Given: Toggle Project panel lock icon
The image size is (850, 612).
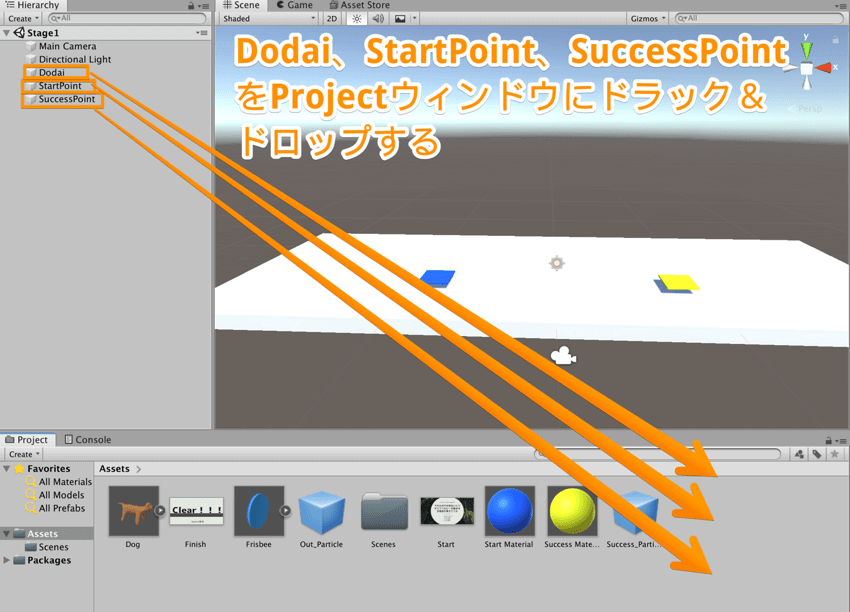Looking at the screenshot, I should pyautogui.click(x=828, y=440).
